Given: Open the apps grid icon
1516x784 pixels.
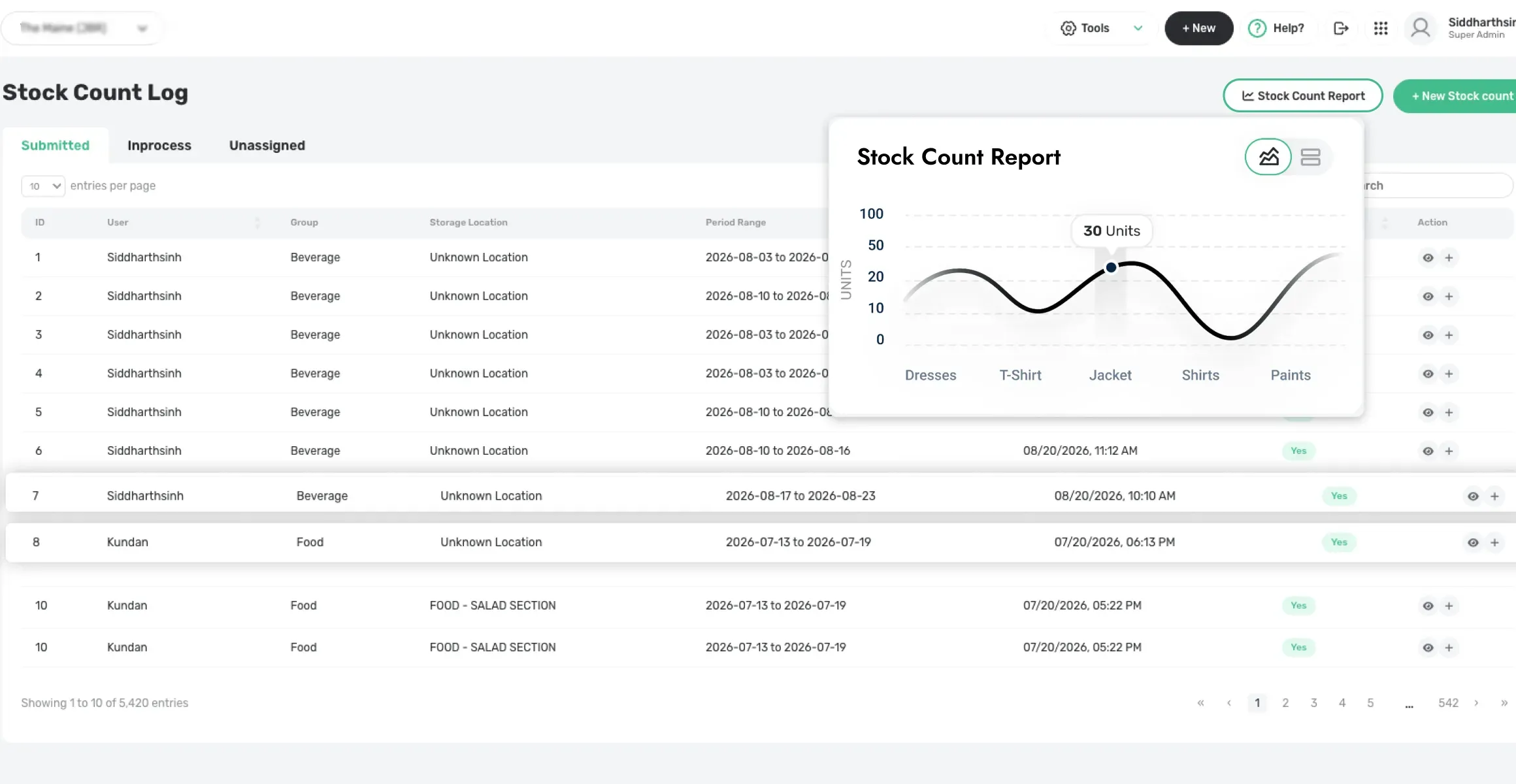Looking at the screenshot, I should 1381,28.
